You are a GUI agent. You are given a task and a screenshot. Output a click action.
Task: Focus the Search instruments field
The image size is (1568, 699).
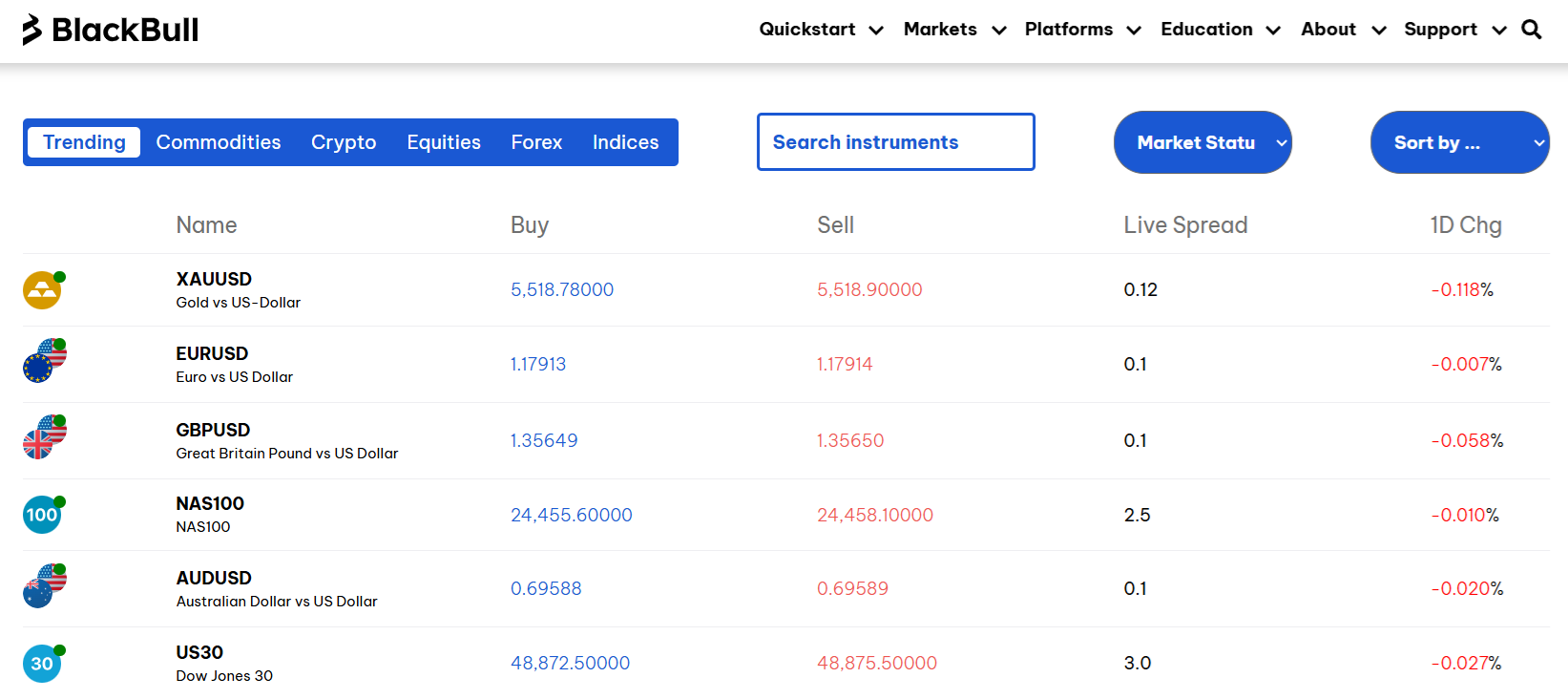point(896,142)
